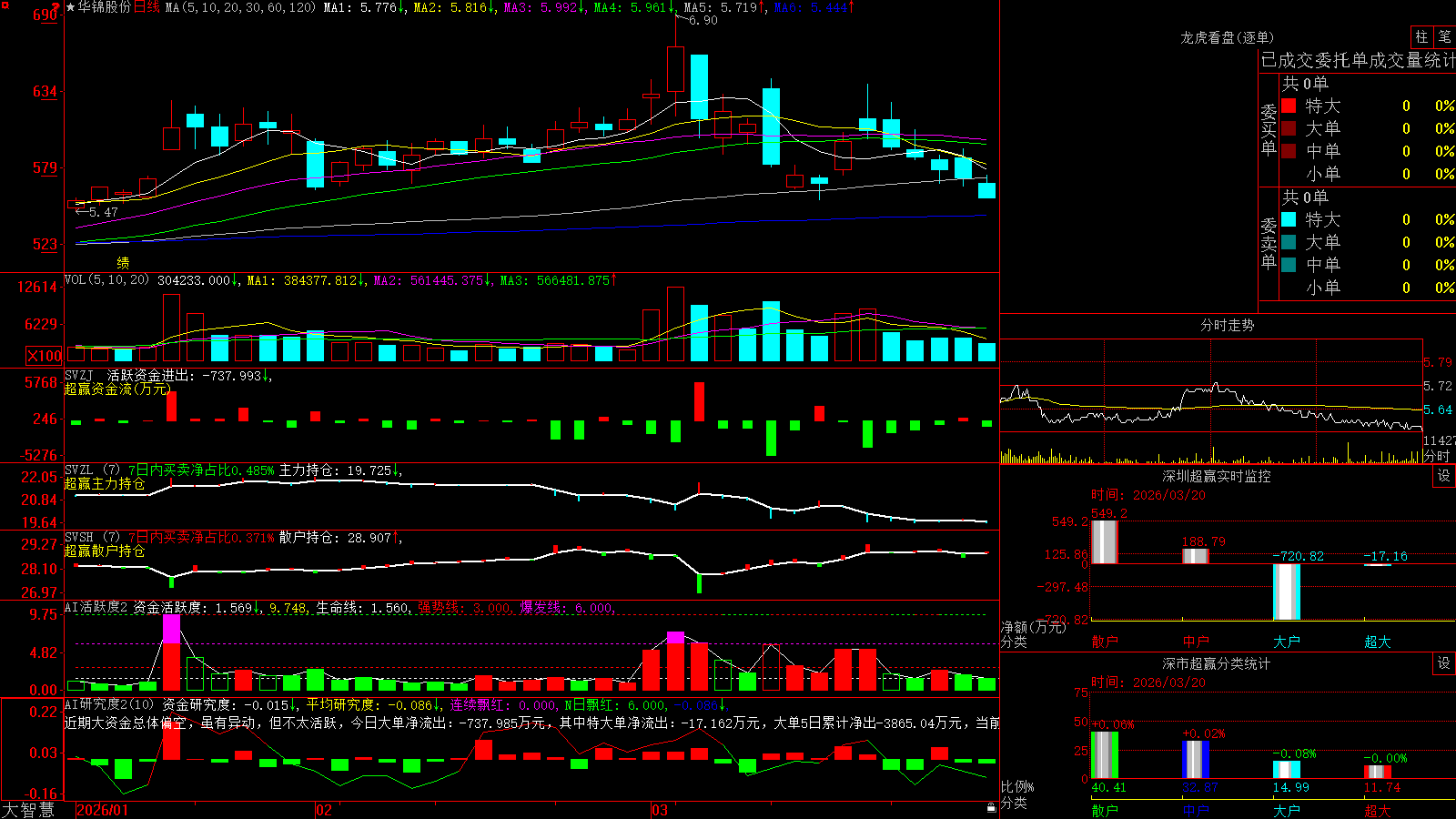Click the AI活跃度2 indicator name

click(x=96, y=607)
